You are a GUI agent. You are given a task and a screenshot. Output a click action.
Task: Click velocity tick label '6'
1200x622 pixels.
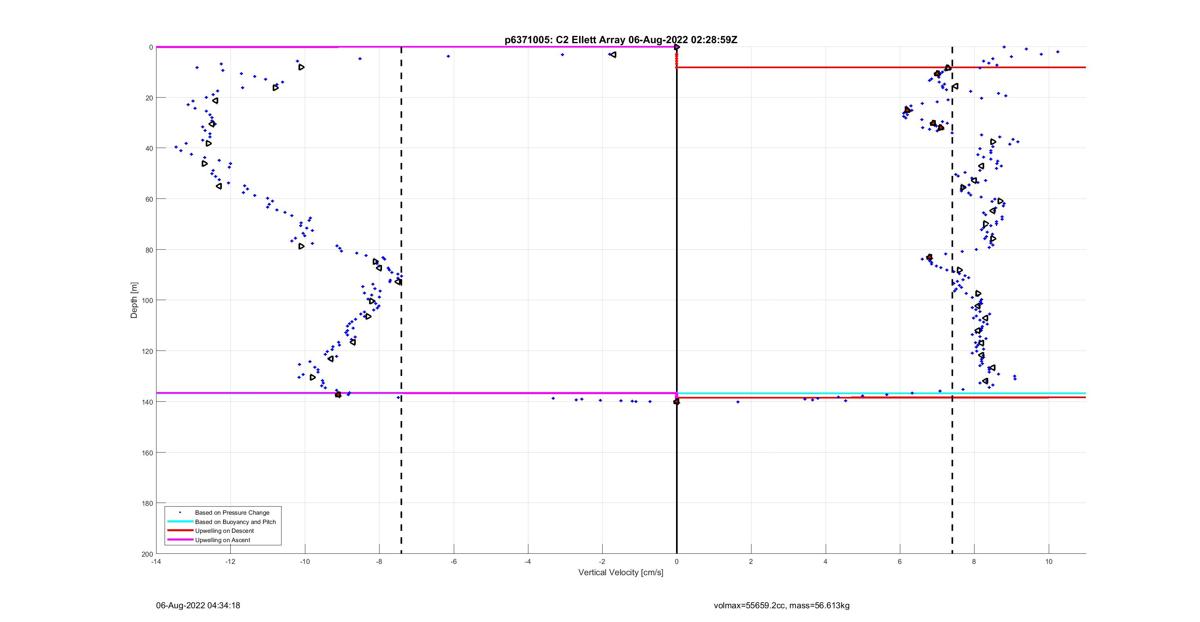(x=900, y=561)
